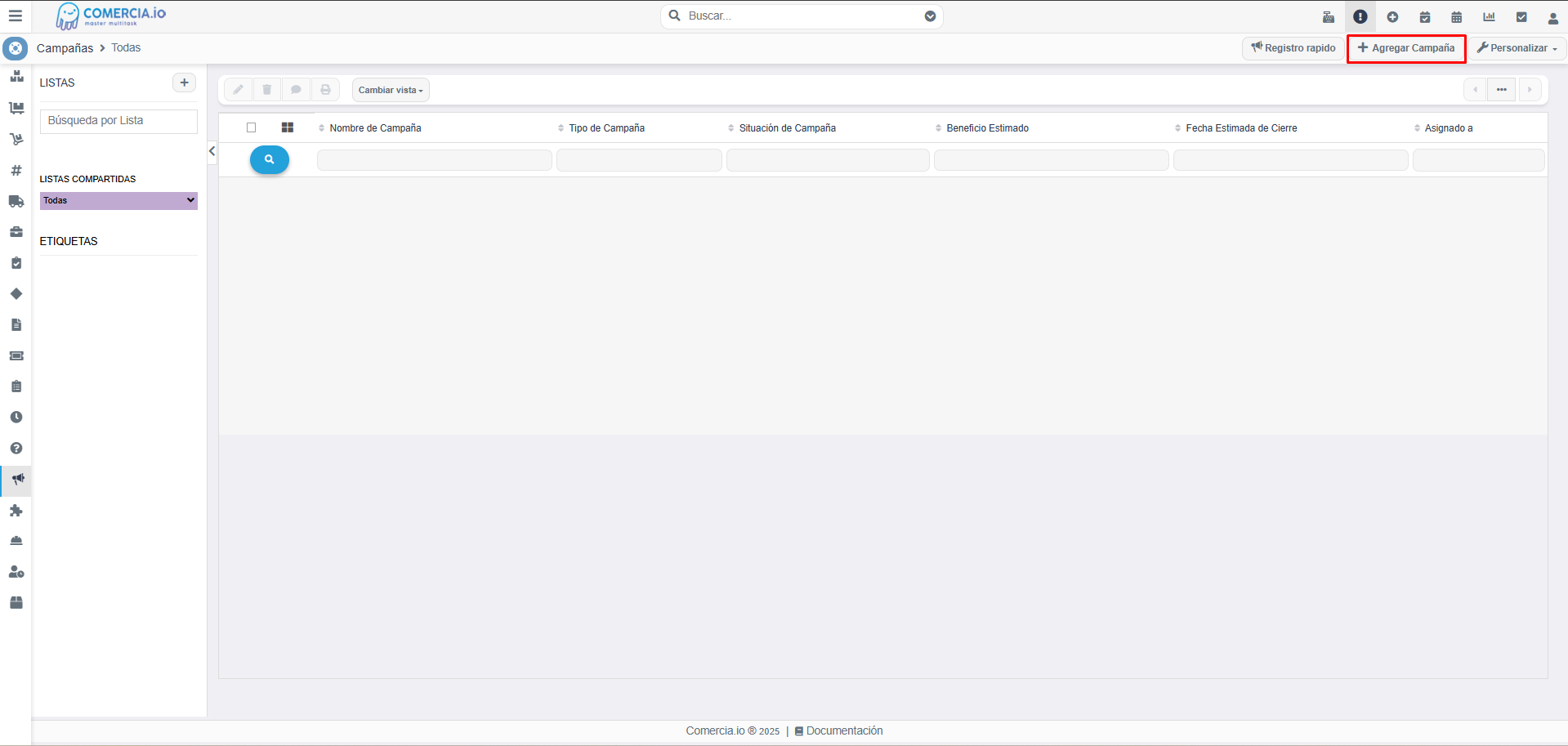Open the hamburger main menu
The height and width of the screenshot is (746, 1568).
pyautogui.click(x=15, y=16)
